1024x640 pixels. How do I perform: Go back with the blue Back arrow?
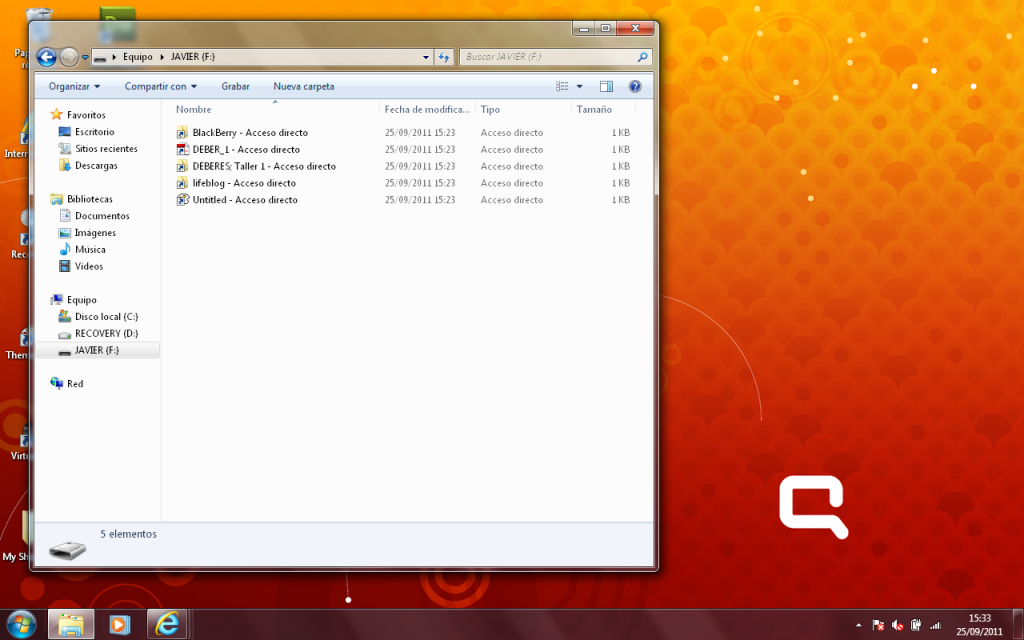click(46, 57)
